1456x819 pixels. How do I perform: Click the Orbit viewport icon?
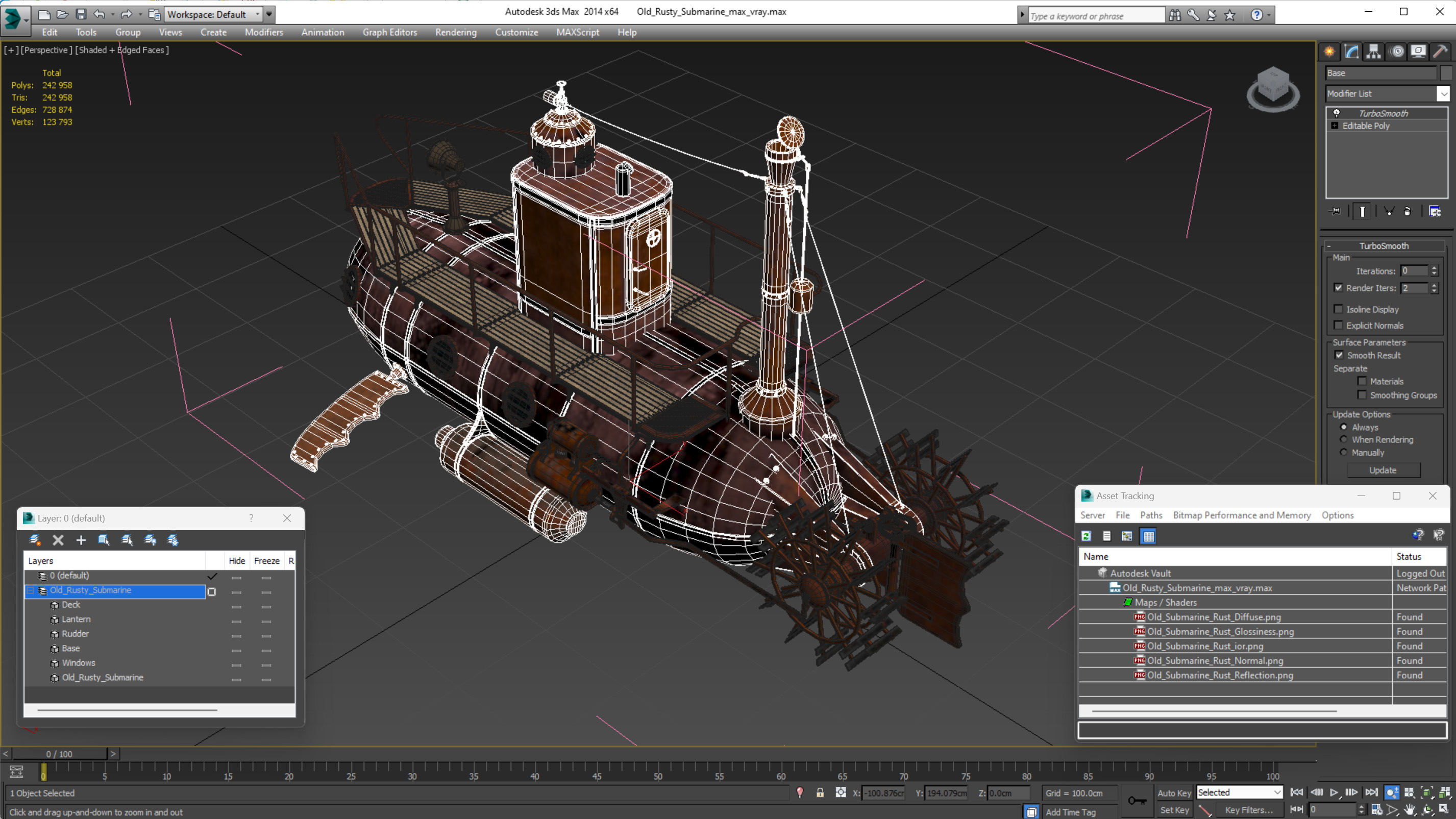(x=1427, y=809)
